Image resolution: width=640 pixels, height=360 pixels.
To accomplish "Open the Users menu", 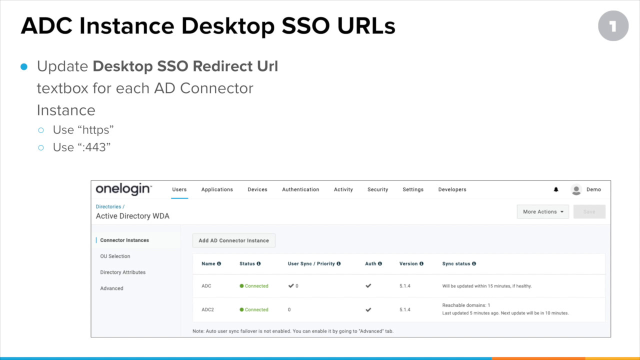I will (179, 189).
